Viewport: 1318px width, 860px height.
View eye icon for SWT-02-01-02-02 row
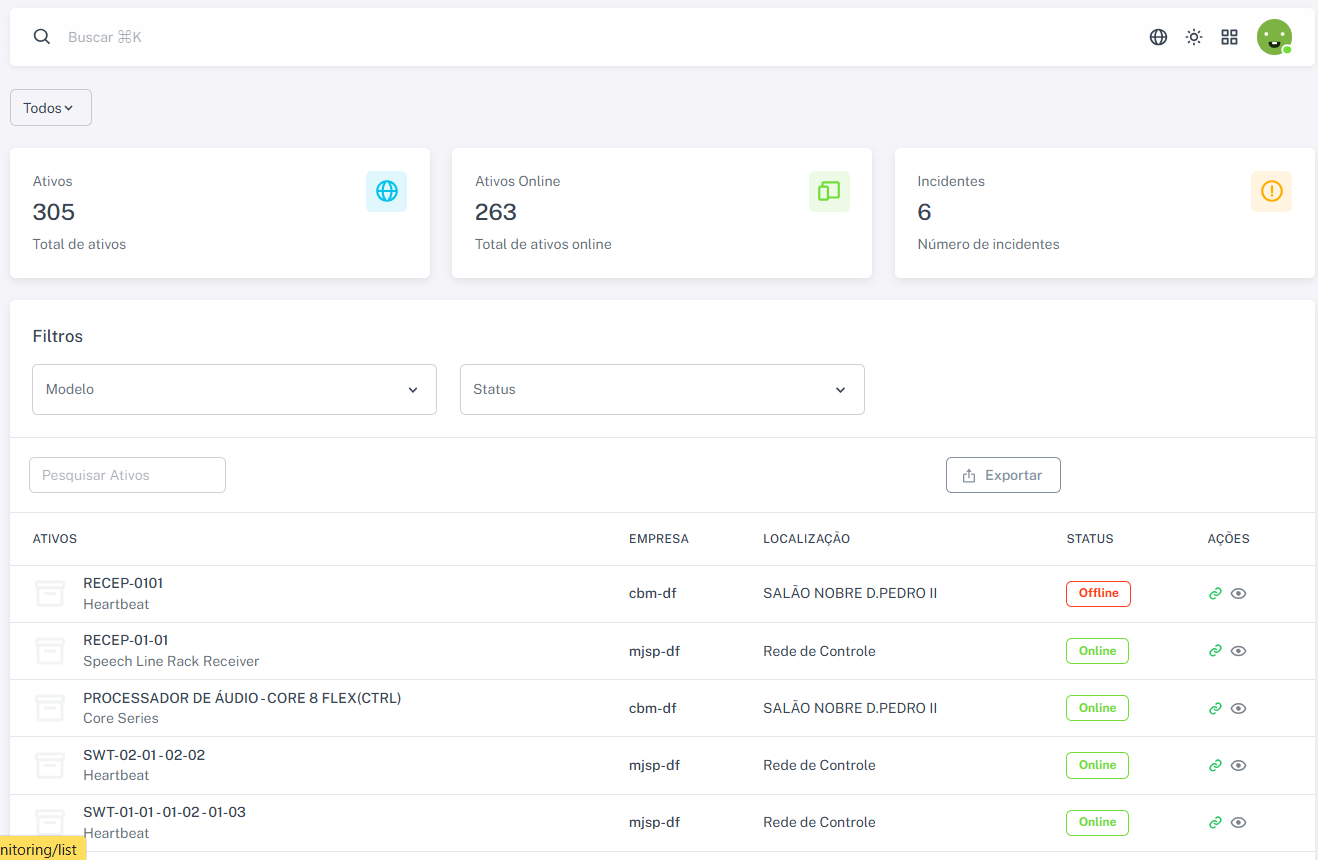(x=1238, y=765)
